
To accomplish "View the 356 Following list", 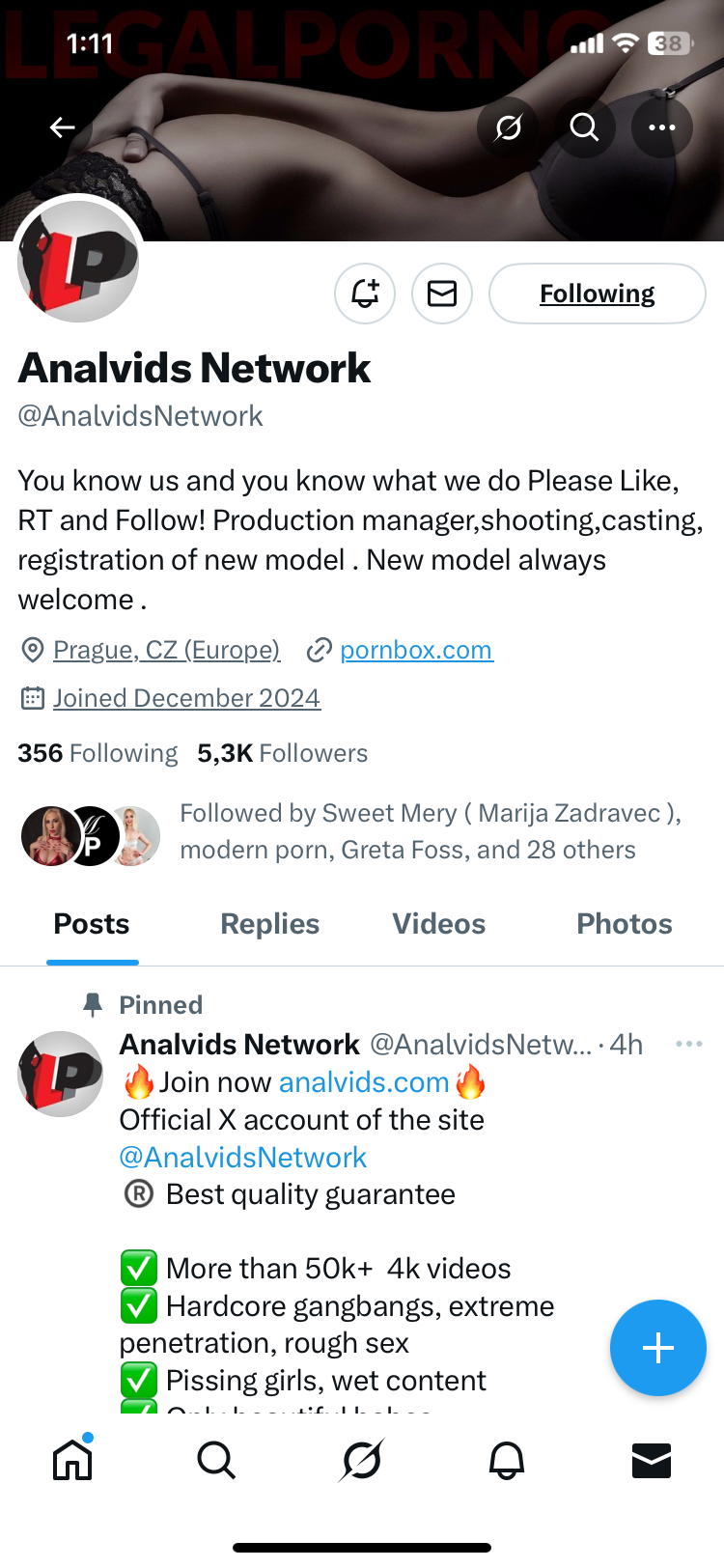I will click(97, 753).
